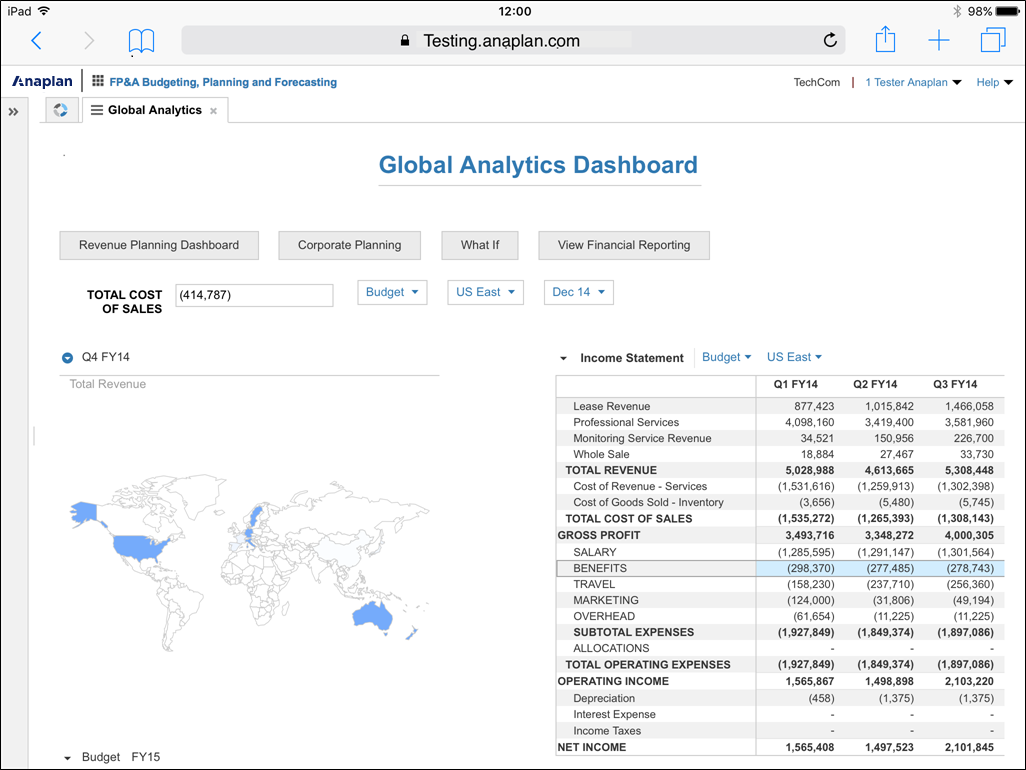Collapse the Q4 FY14 section
Image resolution: width=1026 pixels, height=770 pixels.
point(68,357)
